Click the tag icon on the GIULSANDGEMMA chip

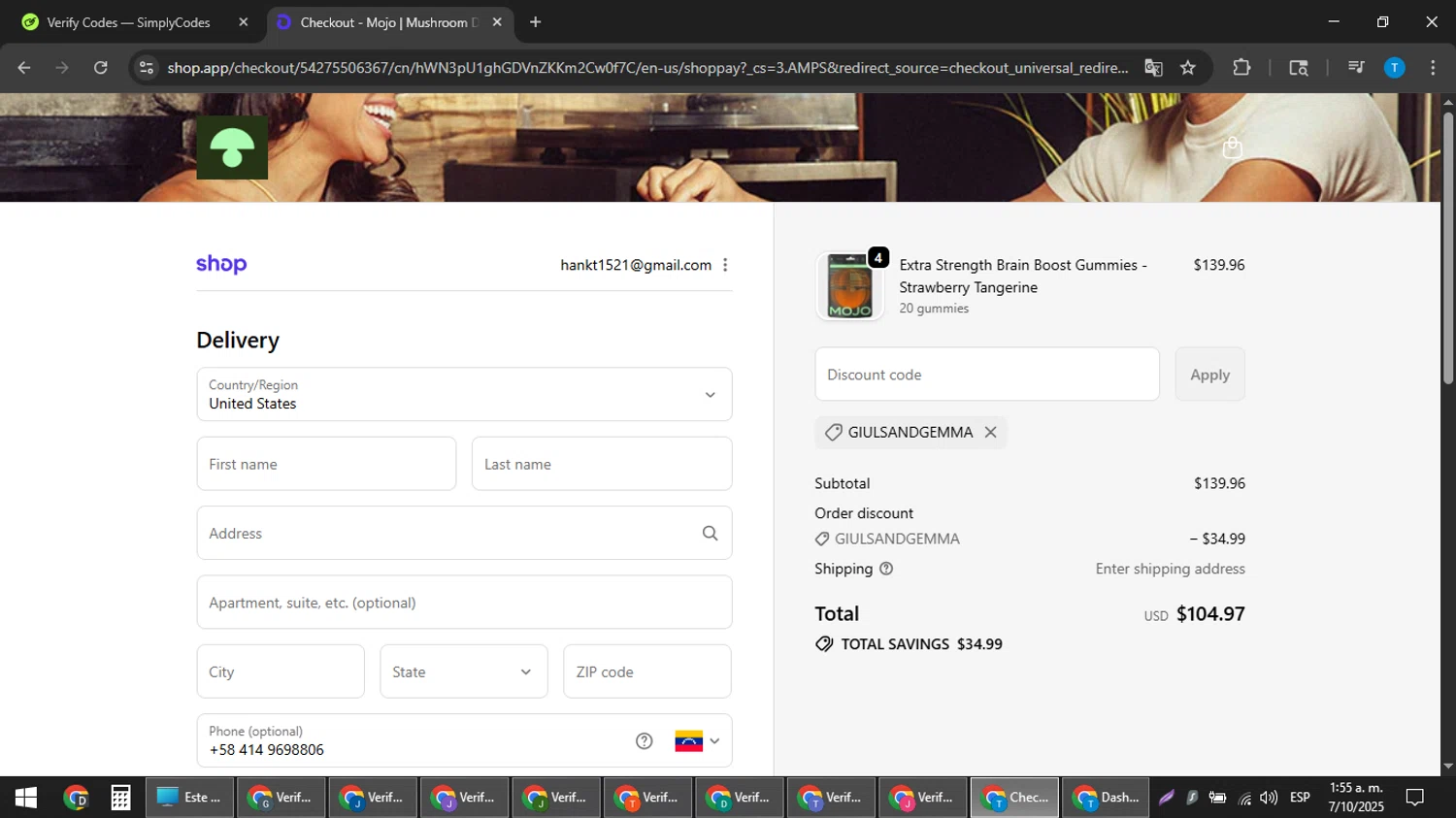(833, 433)
